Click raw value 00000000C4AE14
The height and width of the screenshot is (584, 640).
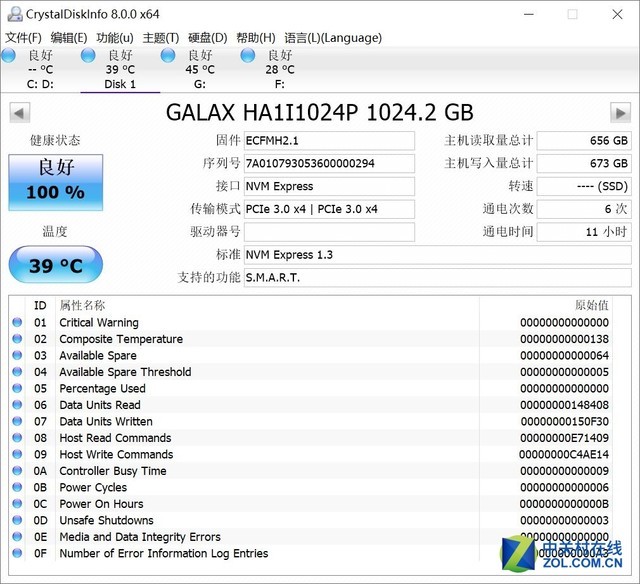pos(564,454)
